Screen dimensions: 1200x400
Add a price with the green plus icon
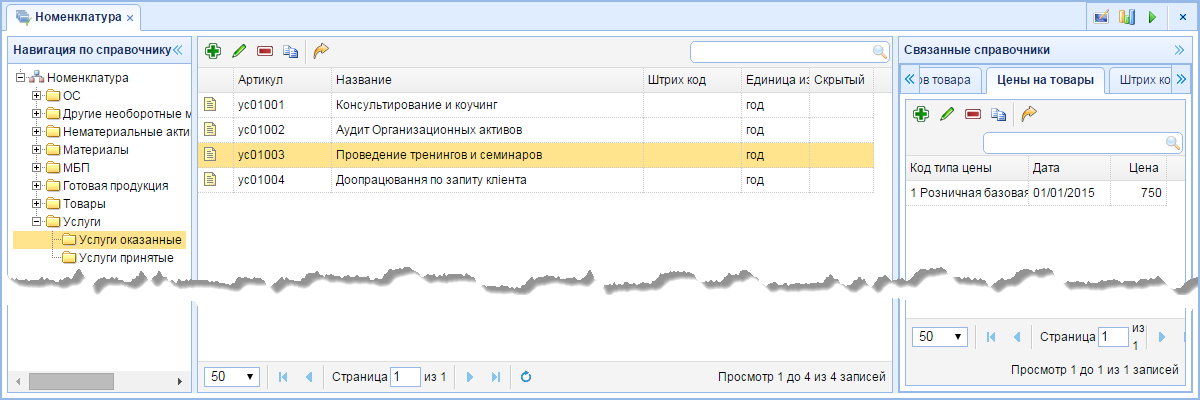[x=921, y=114]
